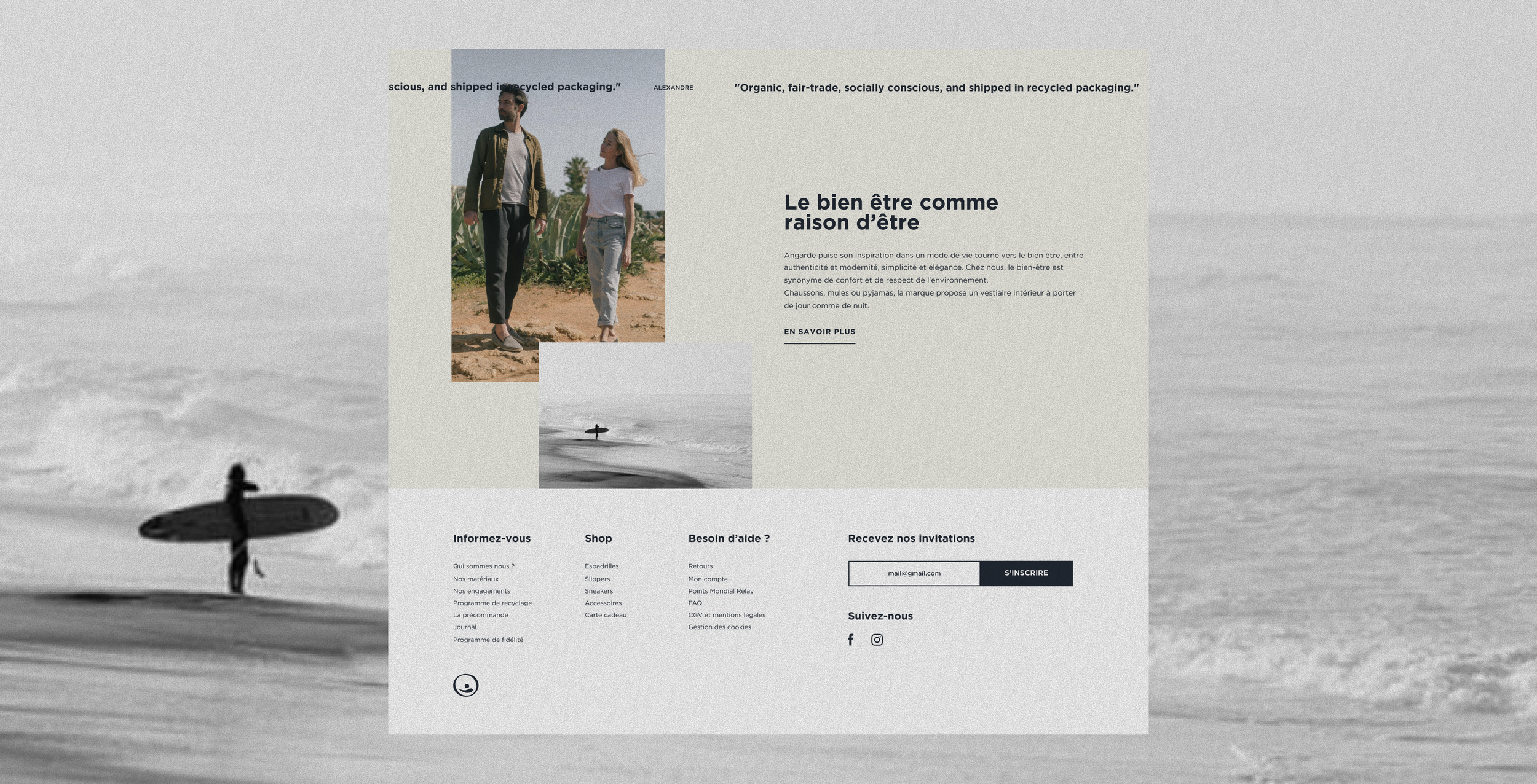The image size is (1537, 784).
Task: Go to Nos matériaux page
Action: coord(475,579)
